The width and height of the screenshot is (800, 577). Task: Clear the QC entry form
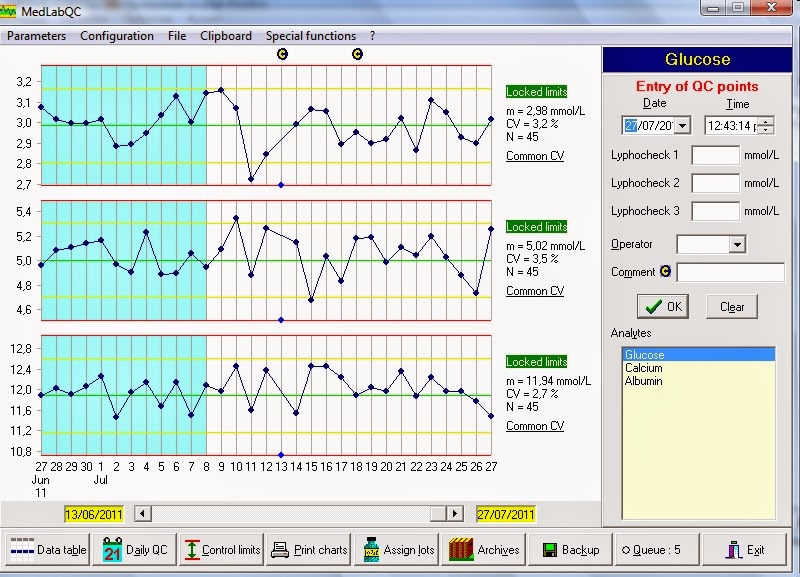pos(733,307)
